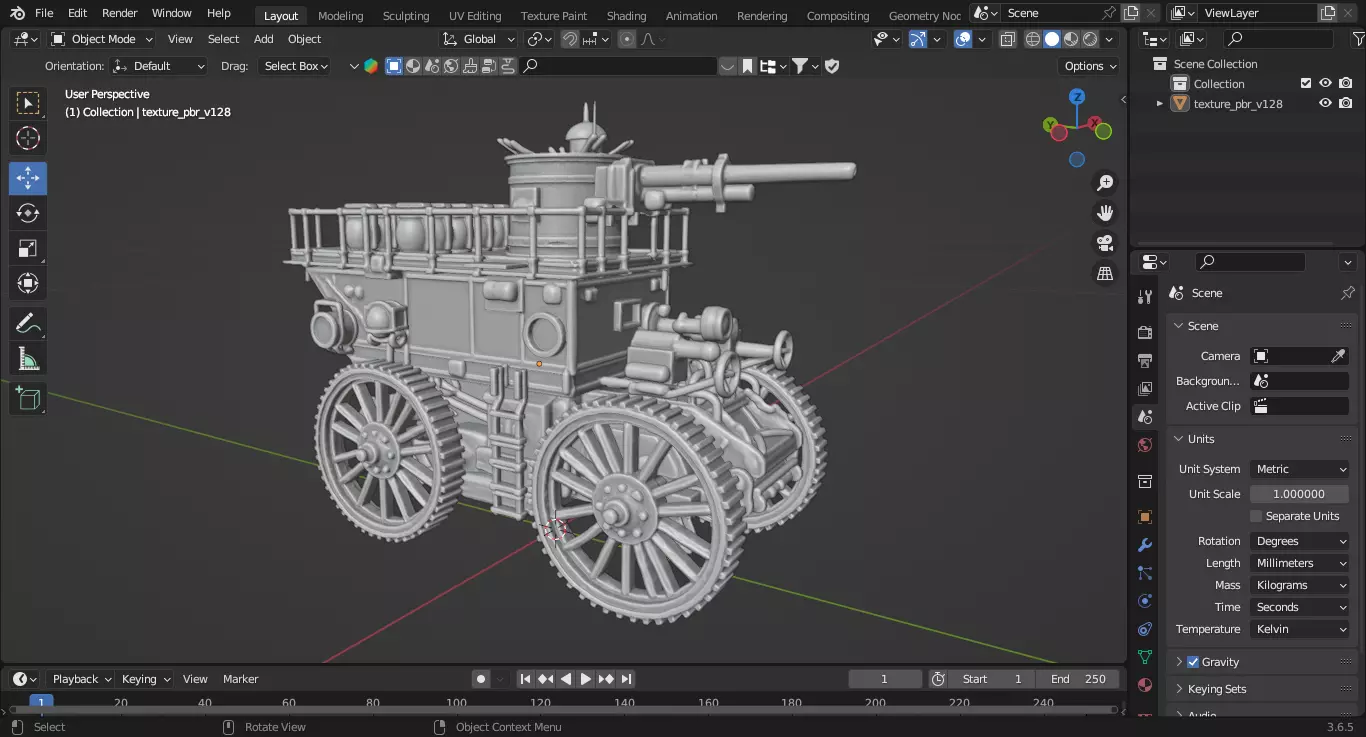This screenshot has width=1366, height=737.
Task: Open Unit System Metric dropdown
Action: coord(1299,469)
